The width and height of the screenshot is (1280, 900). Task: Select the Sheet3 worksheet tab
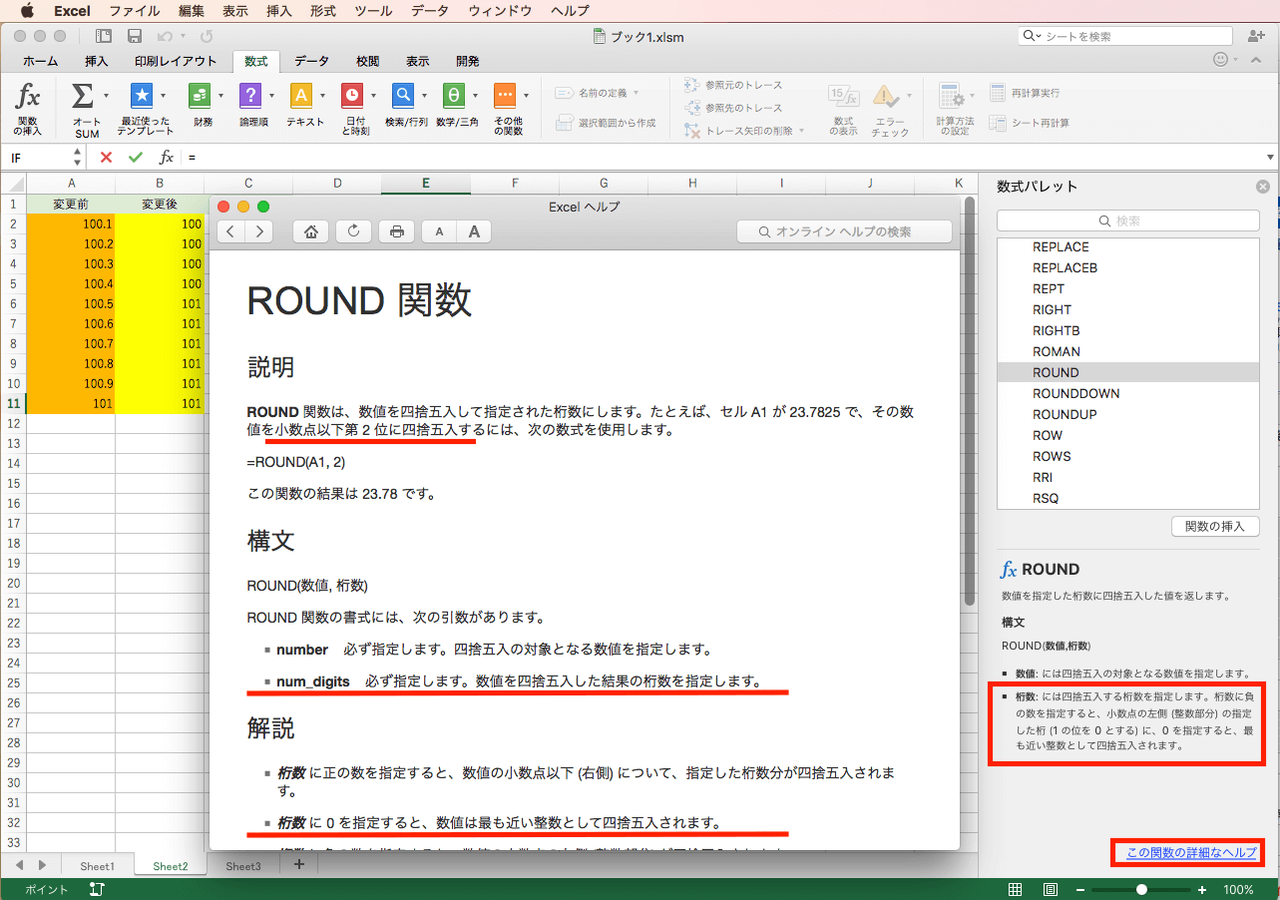(242, 866)
